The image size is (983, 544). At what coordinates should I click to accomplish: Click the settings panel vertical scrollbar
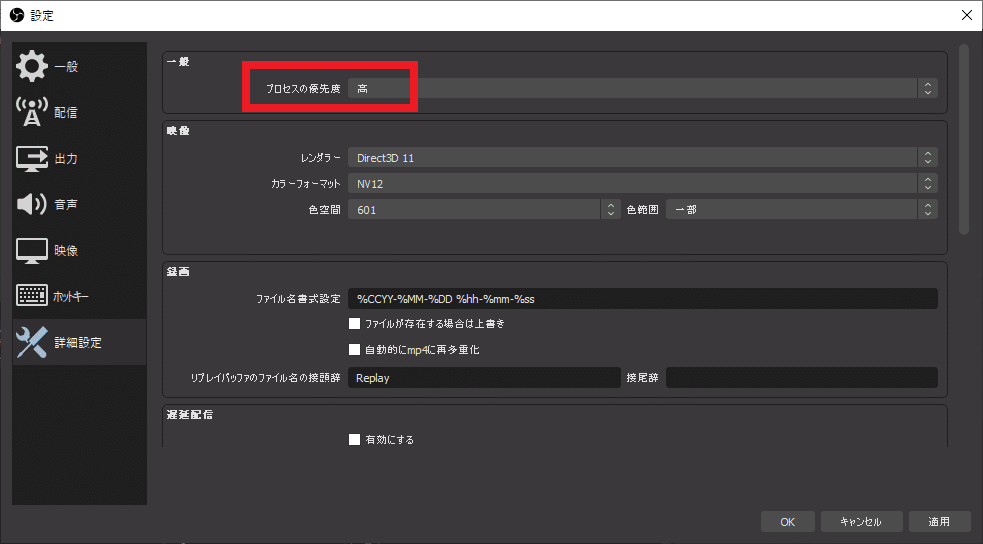(x=964, y=139)
